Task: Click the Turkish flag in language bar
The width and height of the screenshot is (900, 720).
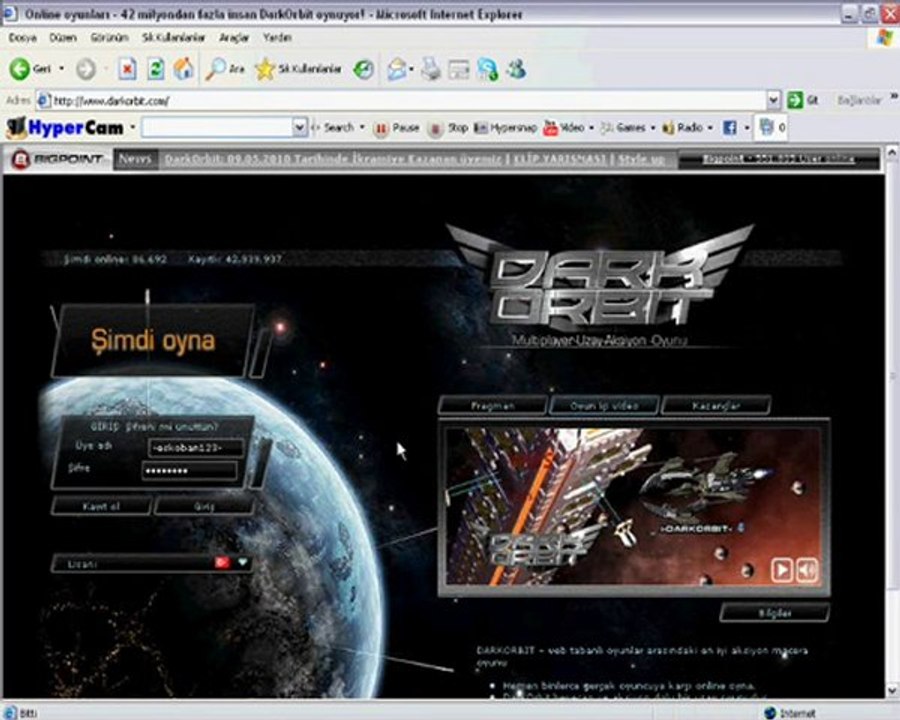Action: point(222,563)
